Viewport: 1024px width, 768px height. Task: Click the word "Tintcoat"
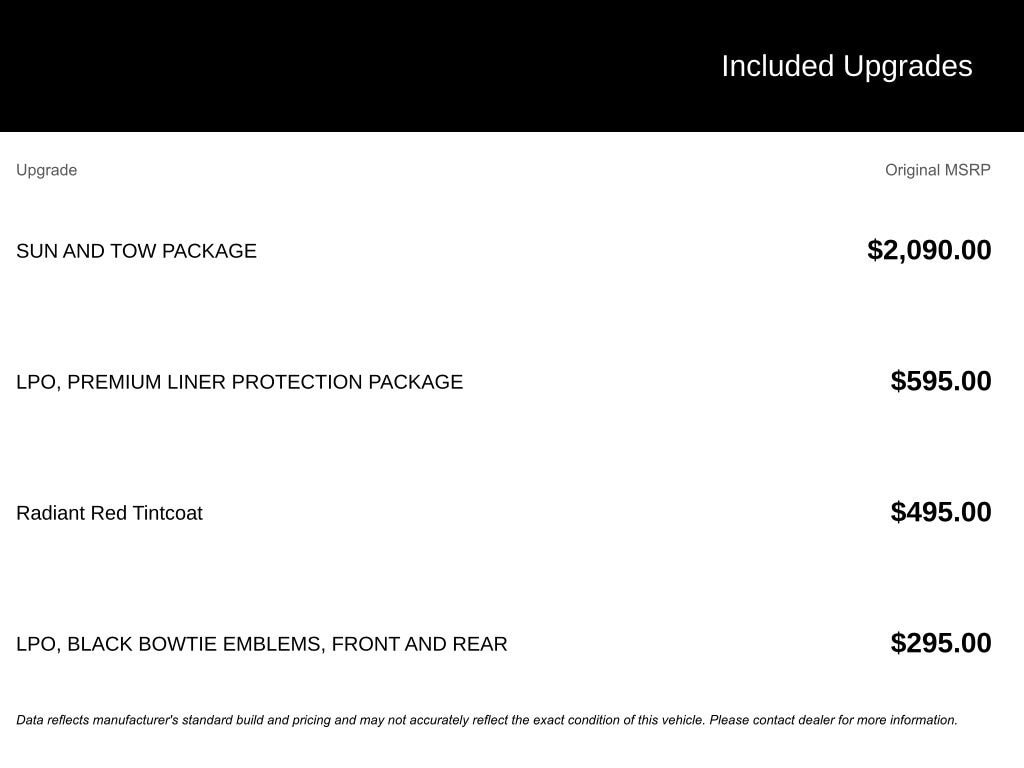[167, 513]
